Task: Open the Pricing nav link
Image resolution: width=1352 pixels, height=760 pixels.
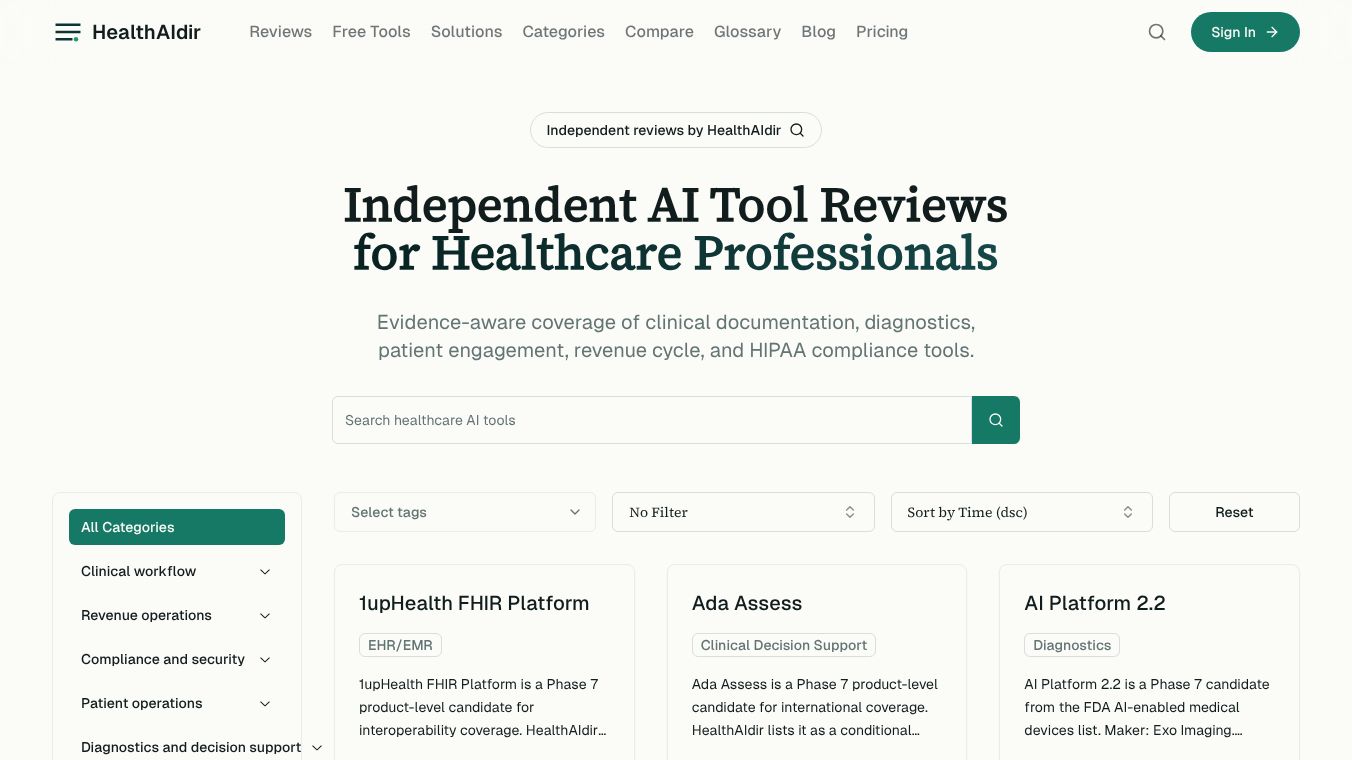Action: pyautogui.click(x=882, y=32)
